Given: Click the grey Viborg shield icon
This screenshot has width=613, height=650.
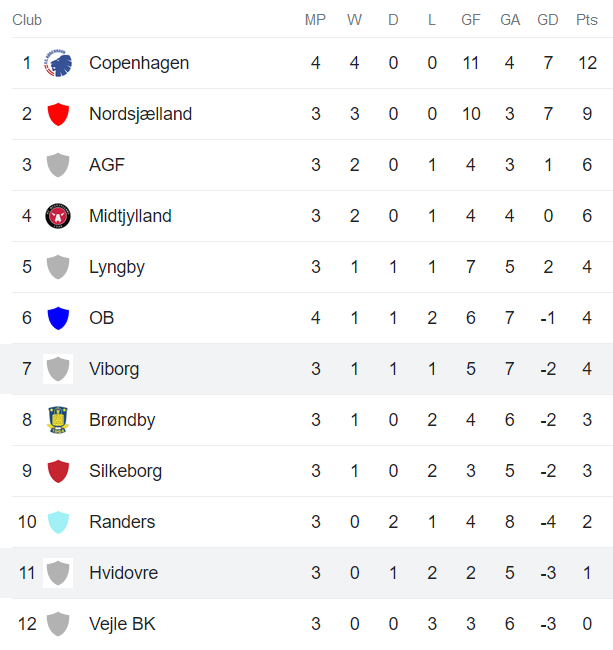Looking at the screenshot, I should pos(58,369).
